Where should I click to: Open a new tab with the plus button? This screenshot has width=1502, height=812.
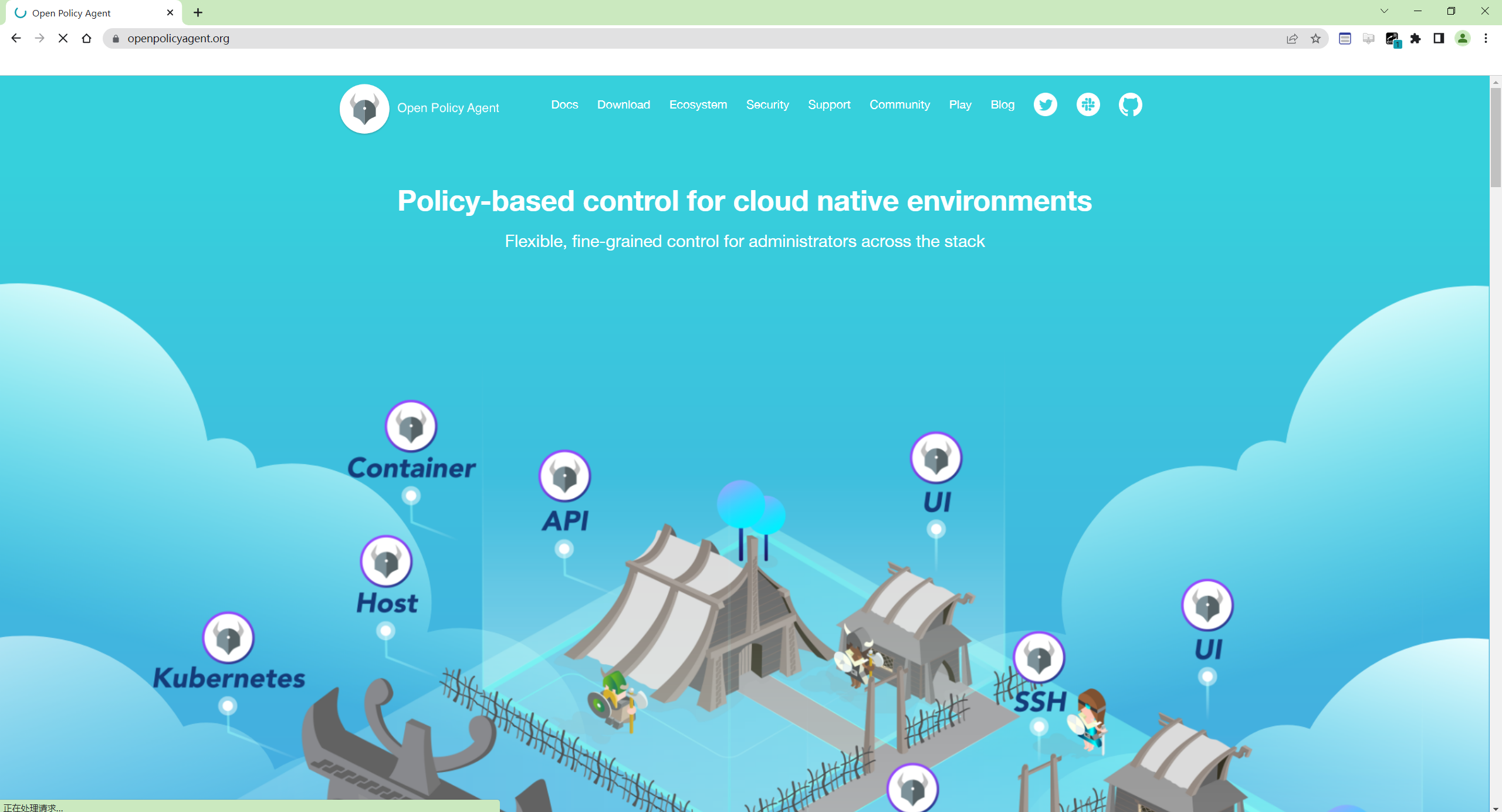tap(198, 12)
